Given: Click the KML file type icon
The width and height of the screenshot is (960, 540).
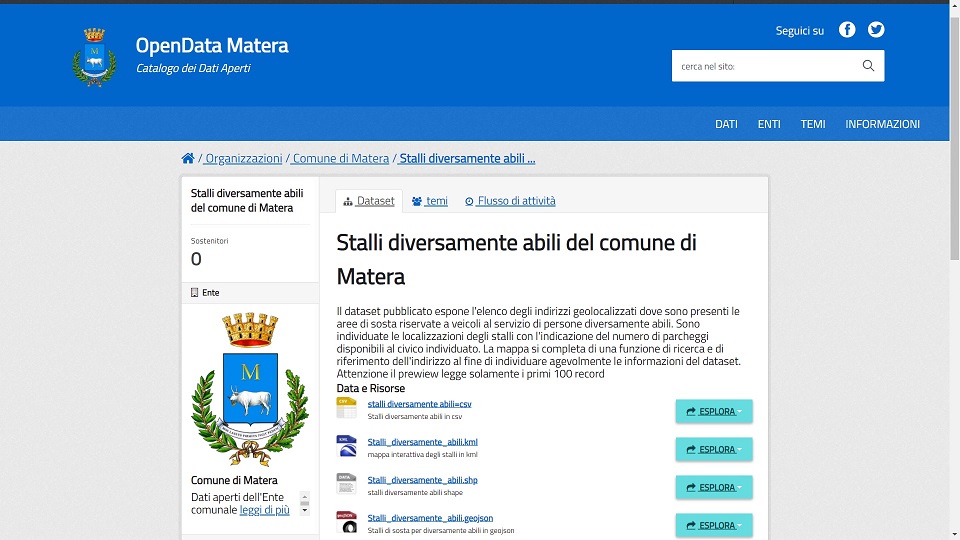Looking at the screenshot, I should (x=347, y=446).
